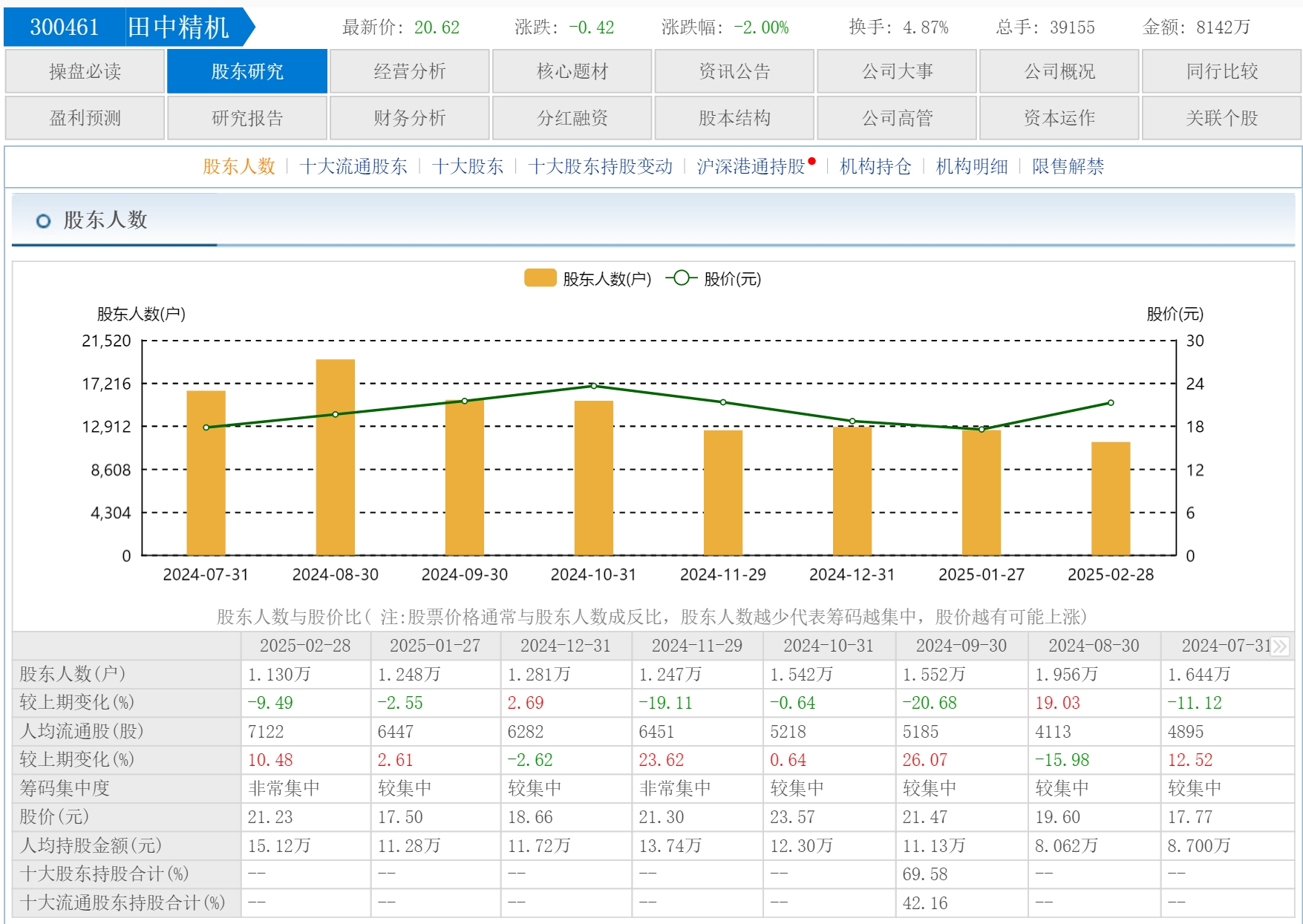Toggle the 股价(元) line legend marker

681,278
